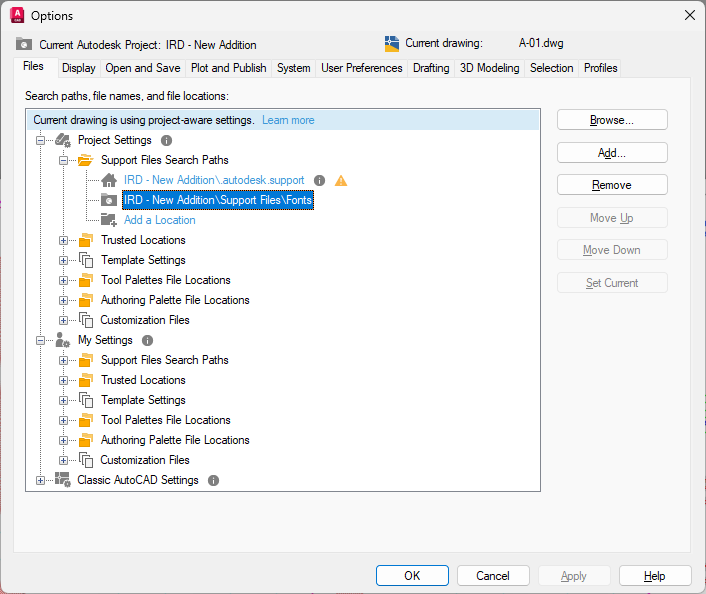Click warning triangle icon on .autodesk.support path
The width and height of the screenshot is (706, 594).
click(341, 181)
